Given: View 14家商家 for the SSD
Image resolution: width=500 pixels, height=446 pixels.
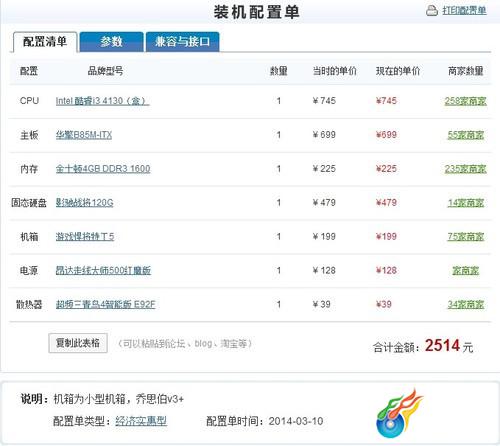Looking at the screenshot, I should pos(466,203).
